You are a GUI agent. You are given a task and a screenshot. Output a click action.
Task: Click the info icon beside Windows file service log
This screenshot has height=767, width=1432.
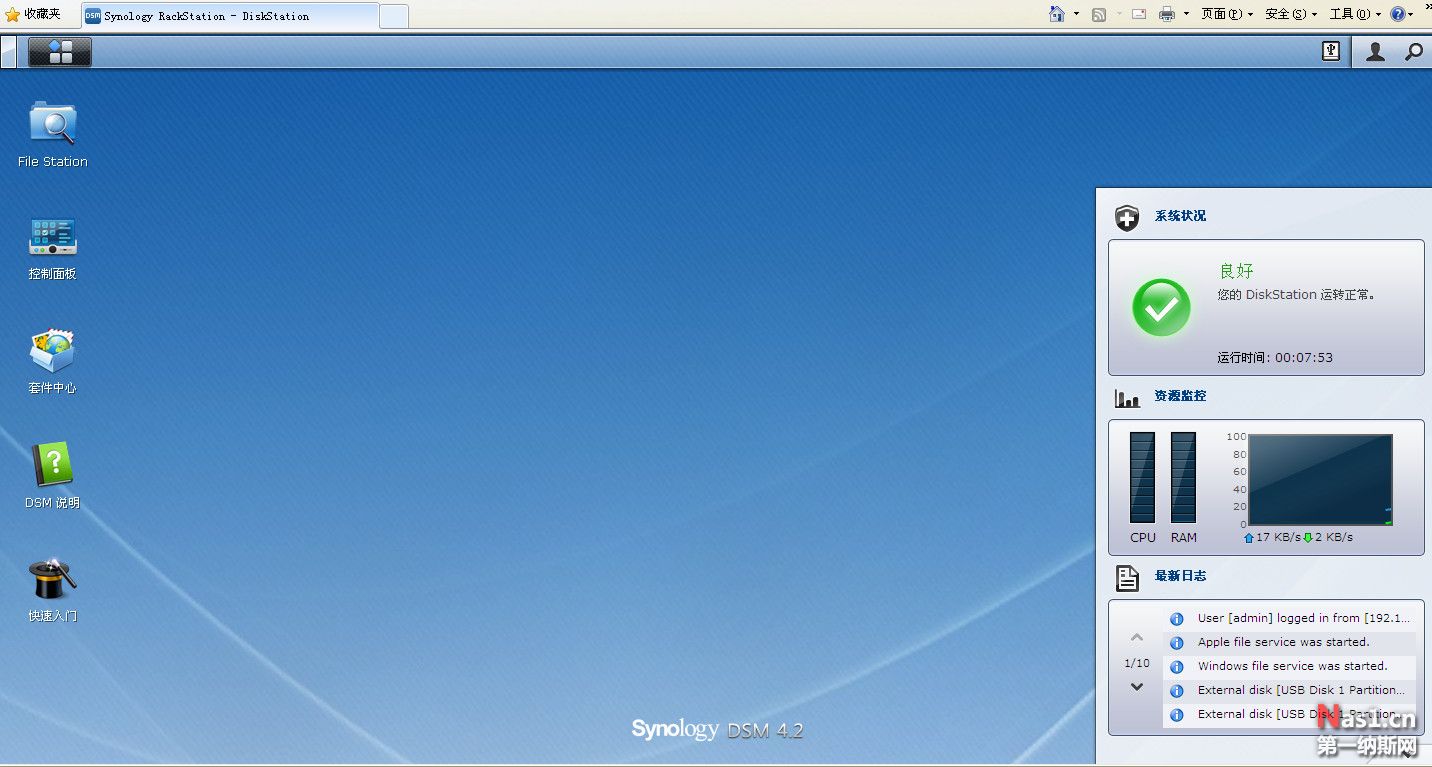click(x=1177, y=667)
